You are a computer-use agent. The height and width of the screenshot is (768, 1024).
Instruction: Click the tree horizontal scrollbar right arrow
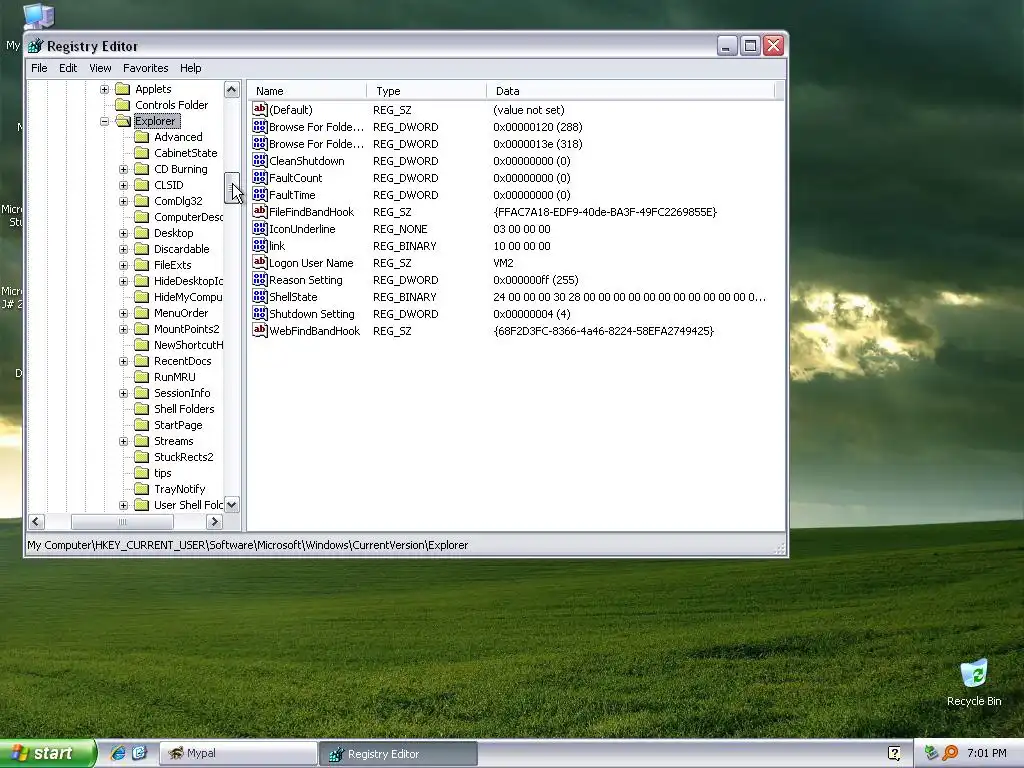[x=214, y=522]
